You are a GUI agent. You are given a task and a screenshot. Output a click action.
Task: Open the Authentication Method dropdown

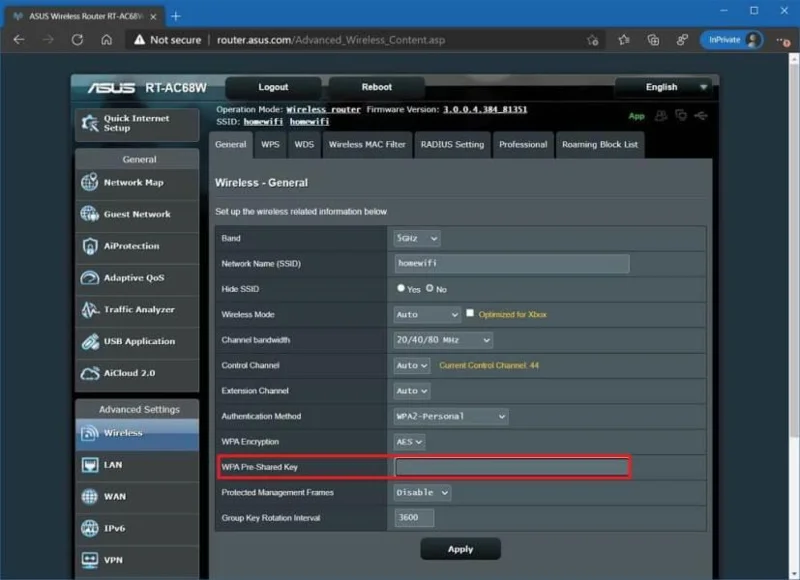click(x=451, y=416)
